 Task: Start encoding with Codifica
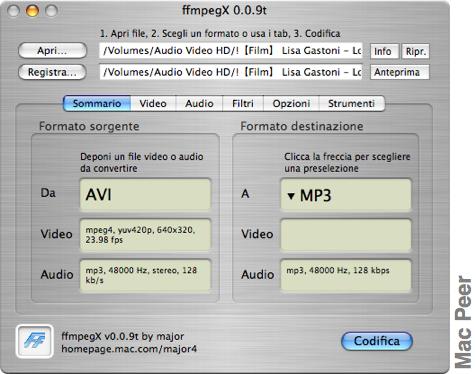tap(377, 341)
